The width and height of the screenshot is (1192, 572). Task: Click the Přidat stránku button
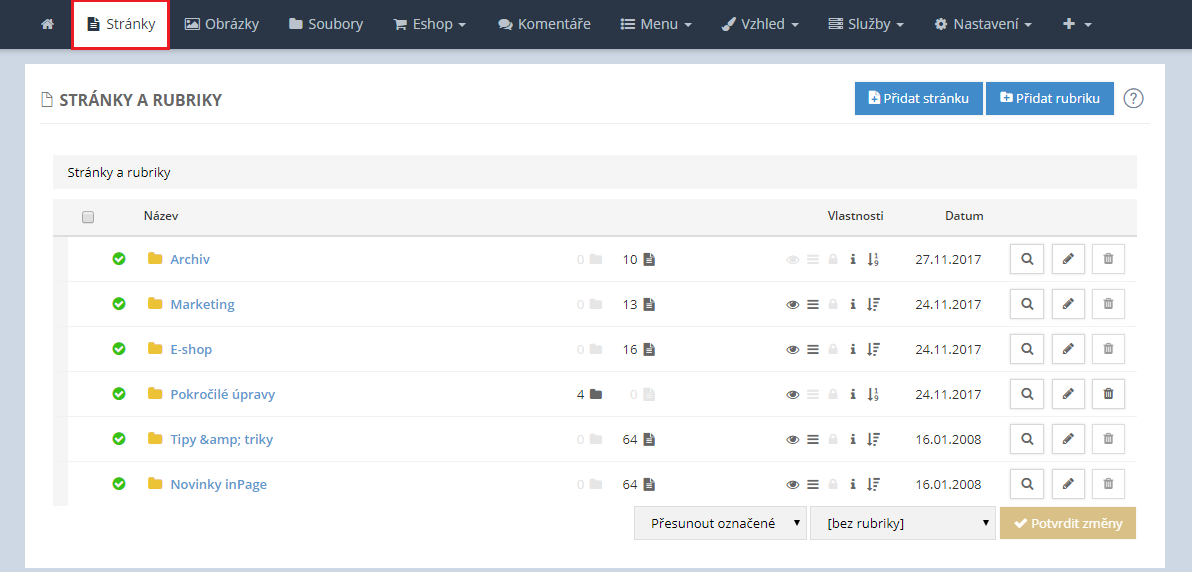[918, 98]
